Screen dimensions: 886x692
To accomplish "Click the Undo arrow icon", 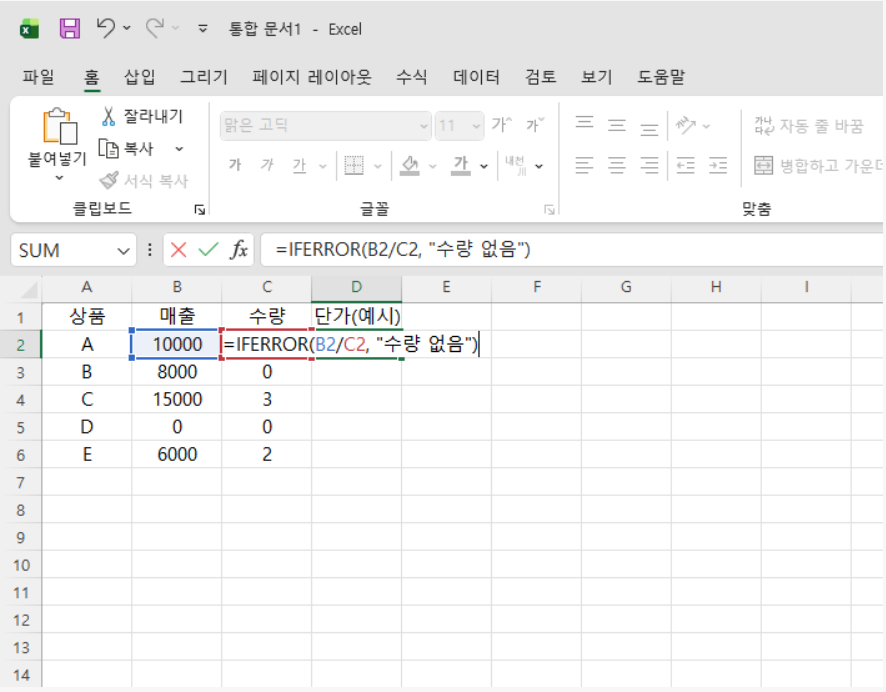I will pos(105,29).
